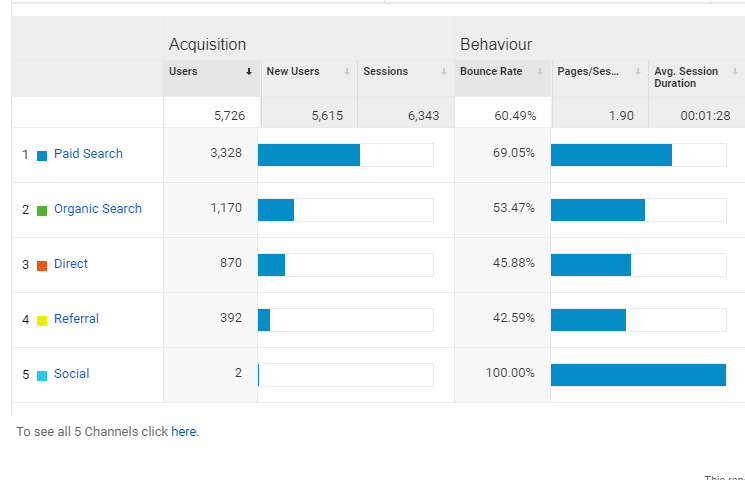Click the blue Paid Search color square

click(42, 155)
